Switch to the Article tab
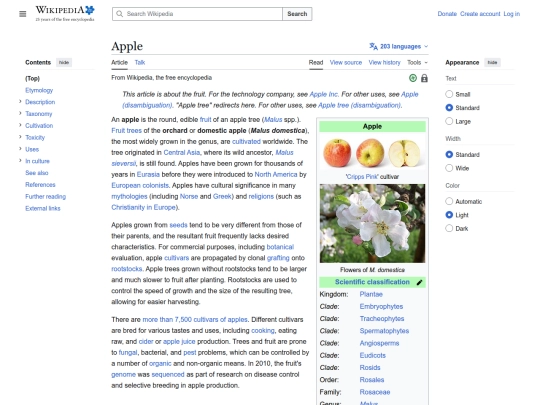Screen dimensions: 540x405 pyautogui.click(x=120, y=63)
